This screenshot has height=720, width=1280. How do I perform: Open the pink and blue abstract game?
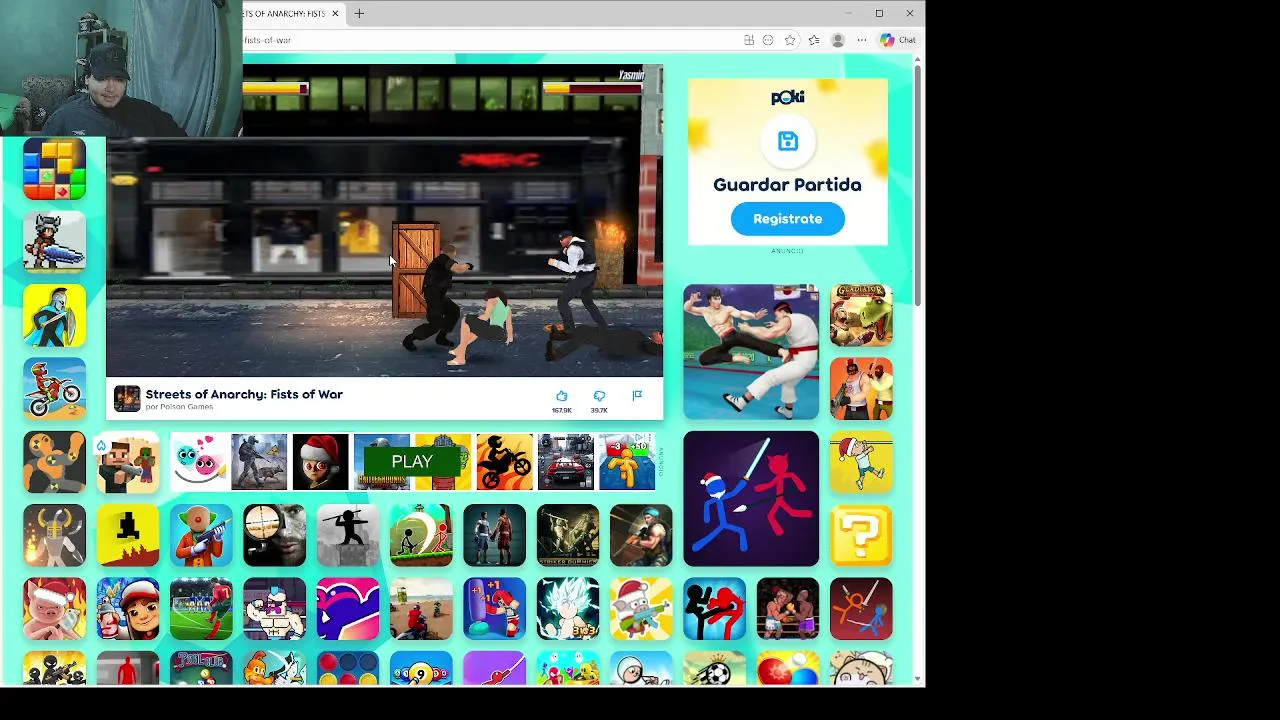click(348, 609)
